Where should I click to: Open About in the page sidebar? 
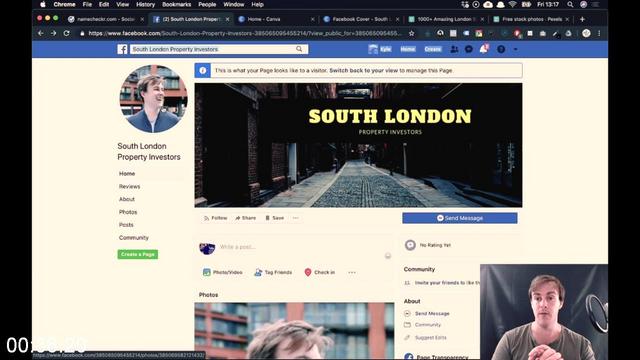[127, 199]
